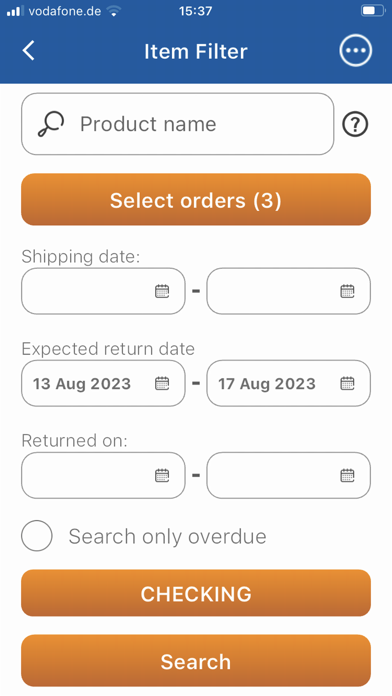Open calendar for Shipping date start
Viewport: 392px width, 696px height.
coord(162,291)
